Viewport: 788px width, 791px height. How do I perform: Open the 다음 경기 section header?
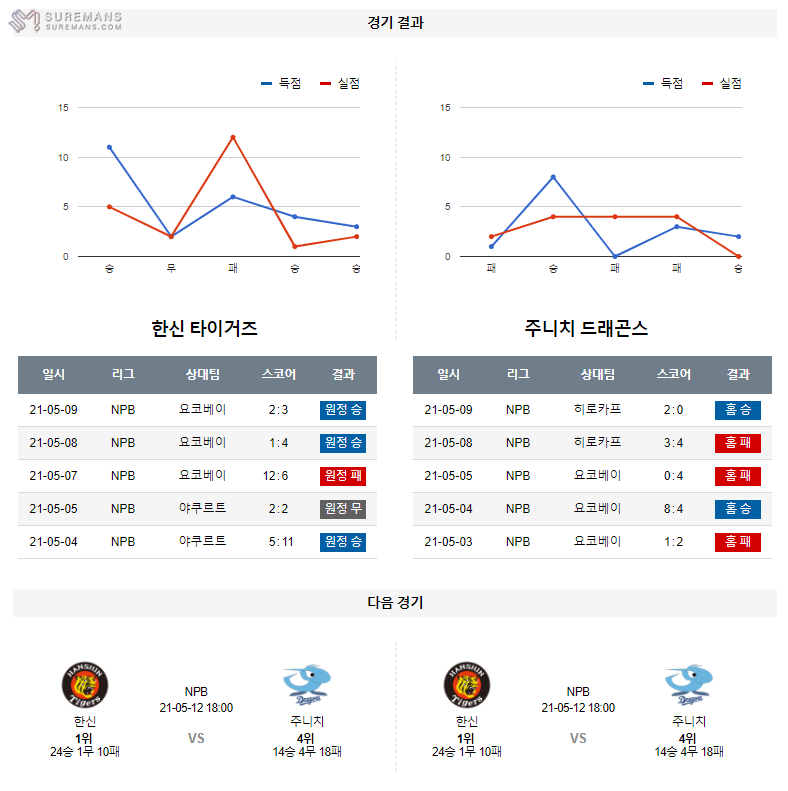pos(395,602)
